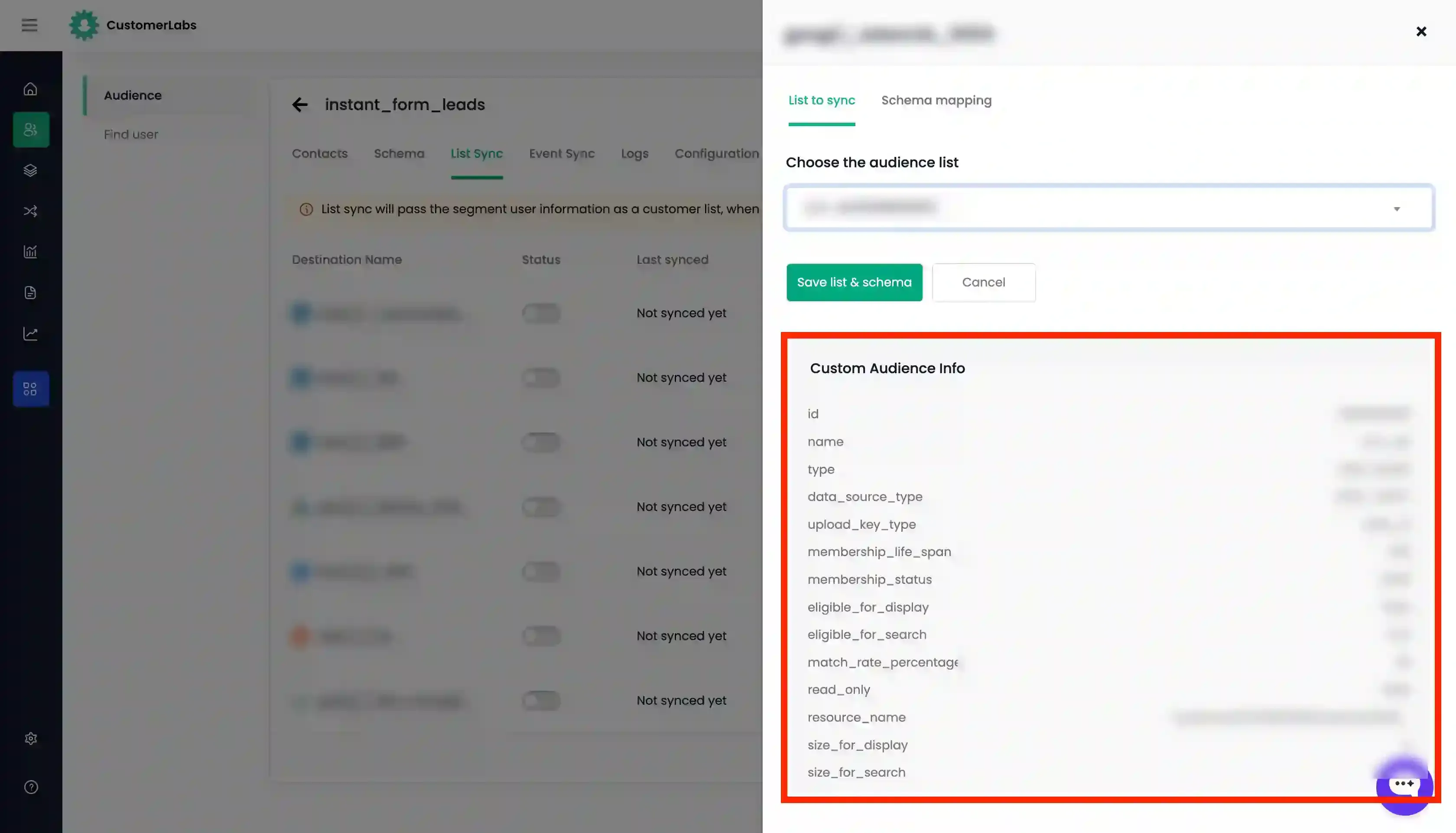Click the info icon in notice banner
1456x833 pixels.
click(x=306, y=209)
